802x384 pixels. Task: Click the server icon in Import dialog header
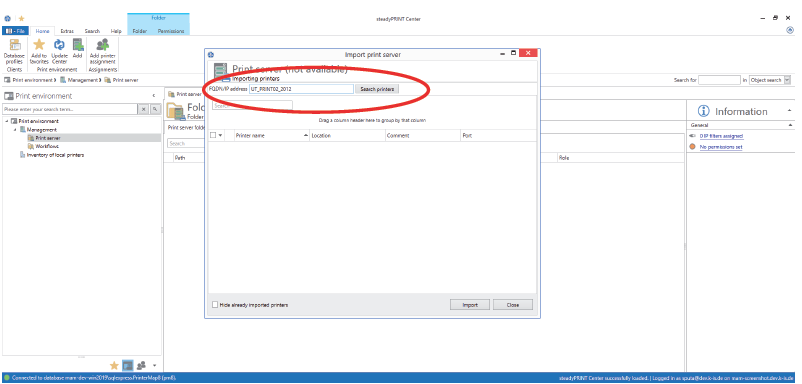(220, 72)
